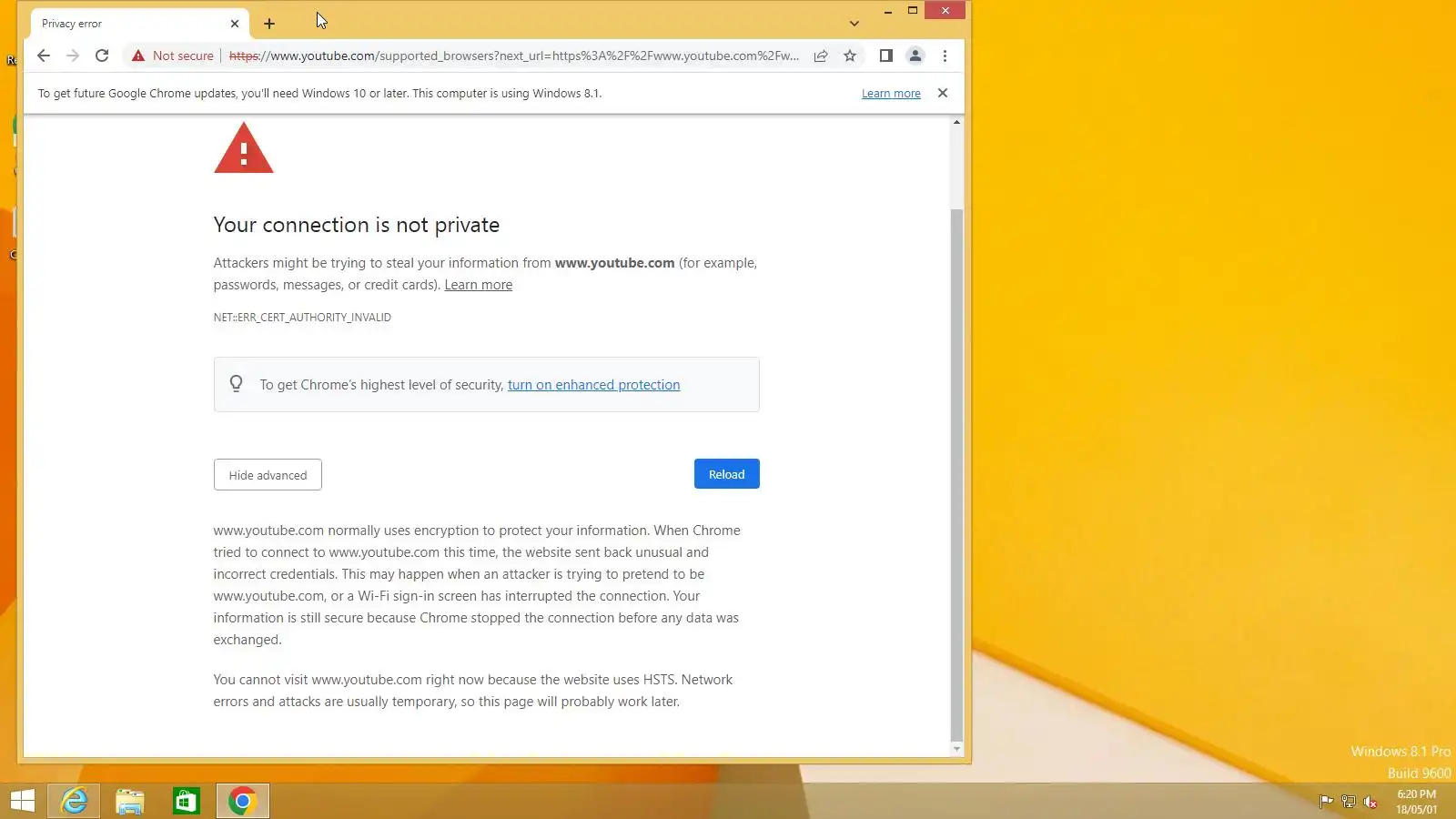Image resolution: width=1456 pixels, height=819 pixels.
Task: Click the forward navigation arrow
Action: coord(73,56)
